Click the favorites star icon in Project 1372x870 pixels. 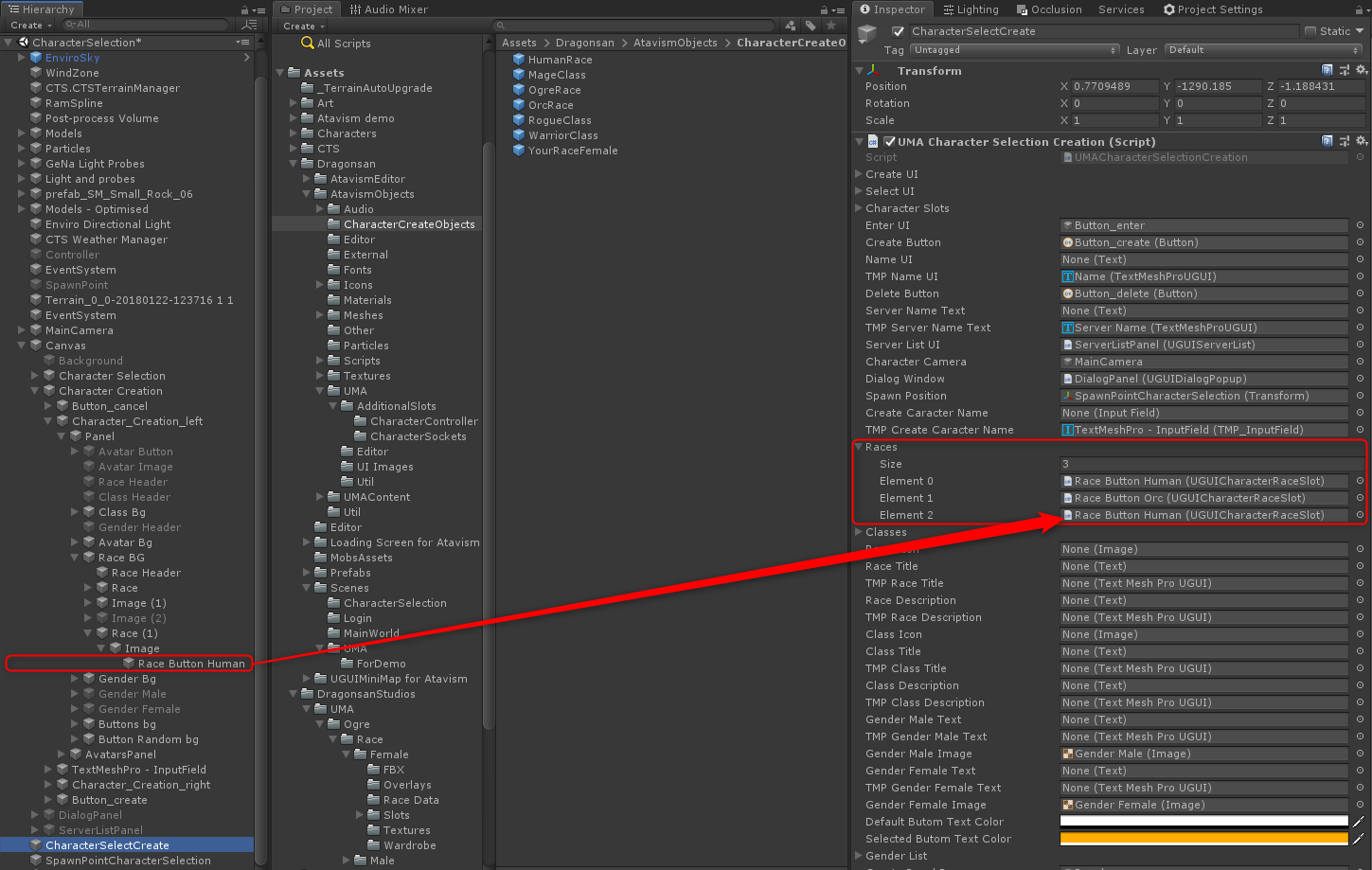pyautogui.click(x=830, y=26)
